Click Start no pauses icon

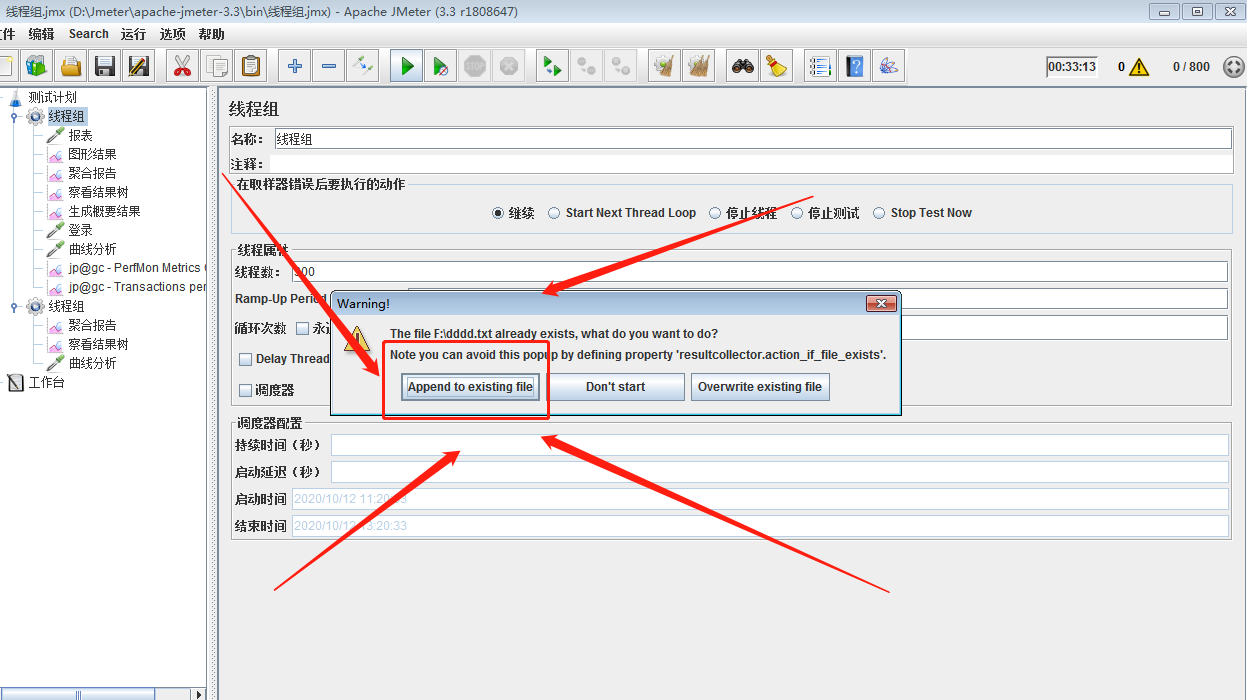440,67
